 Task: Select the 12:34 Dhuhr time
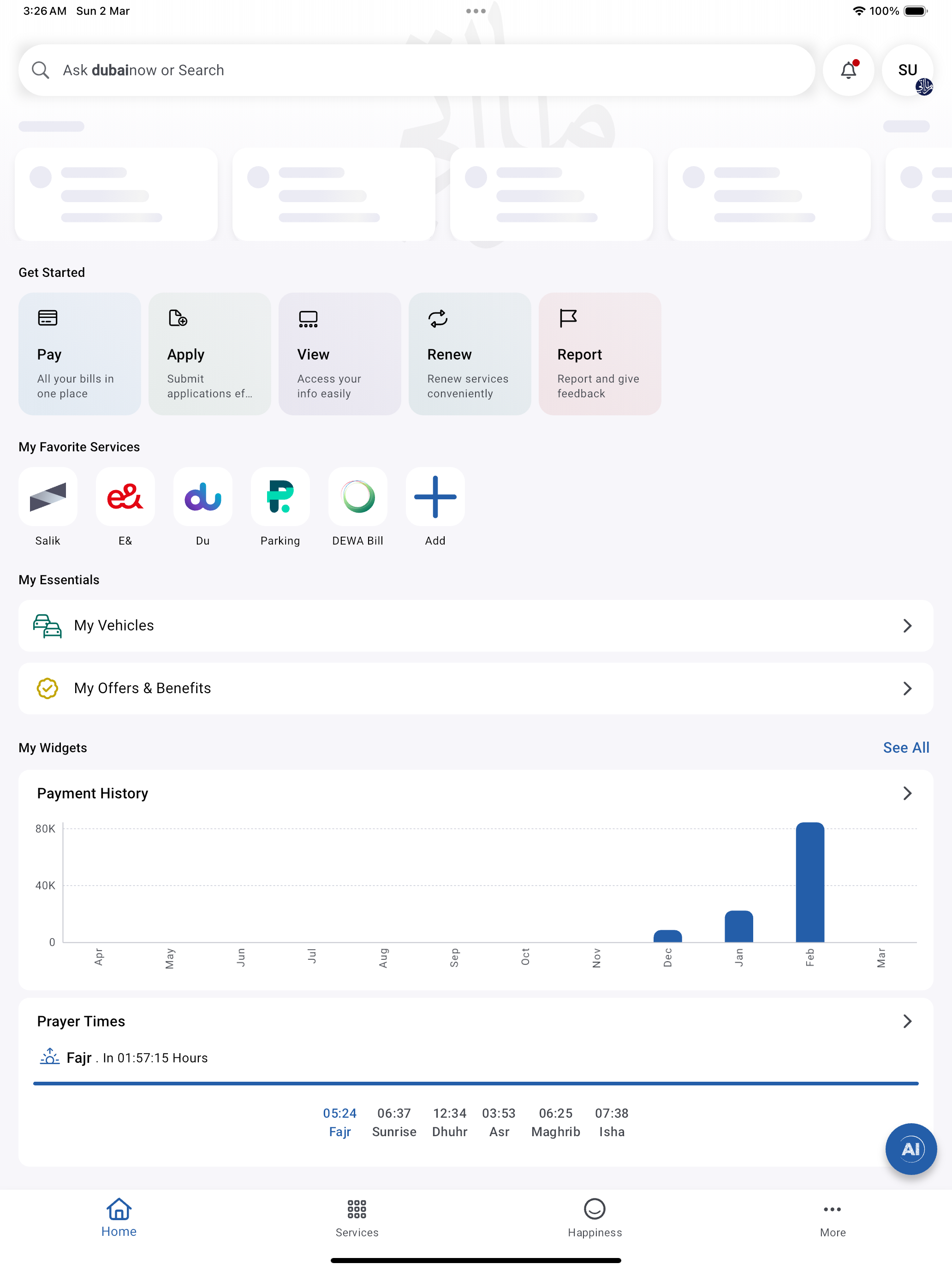click(x=450, y=1122)
